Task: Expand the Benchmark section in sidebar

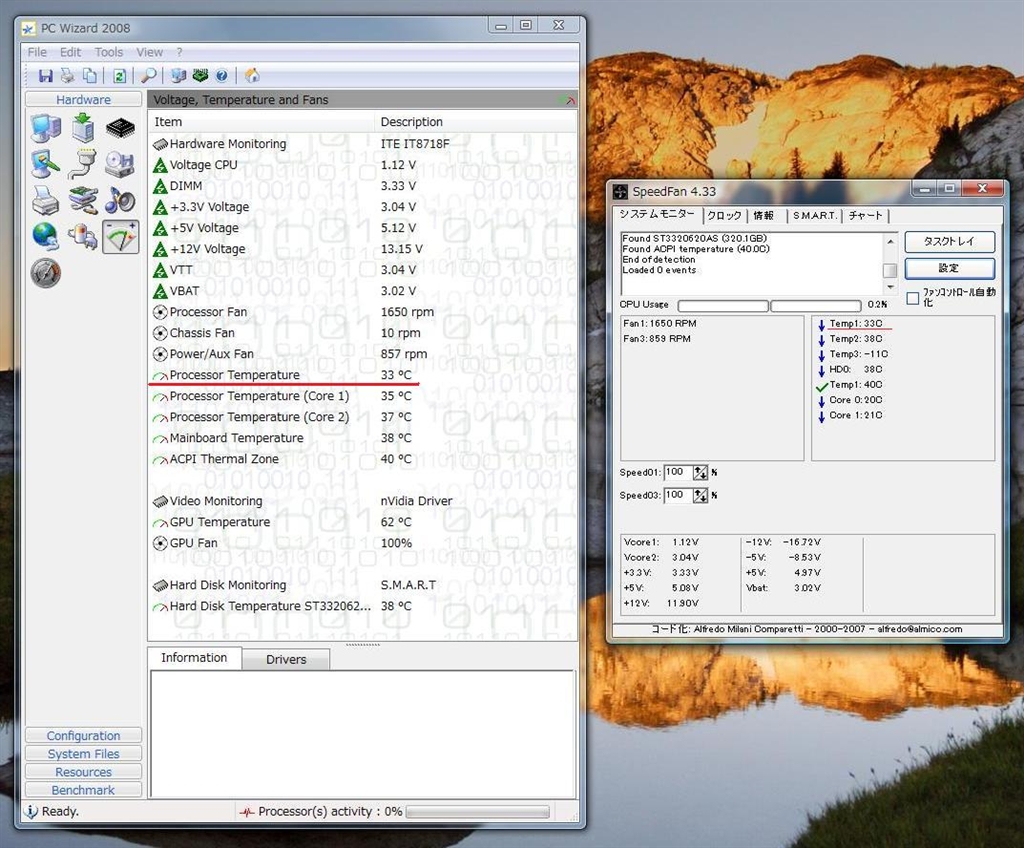Action: coord(83,790)
